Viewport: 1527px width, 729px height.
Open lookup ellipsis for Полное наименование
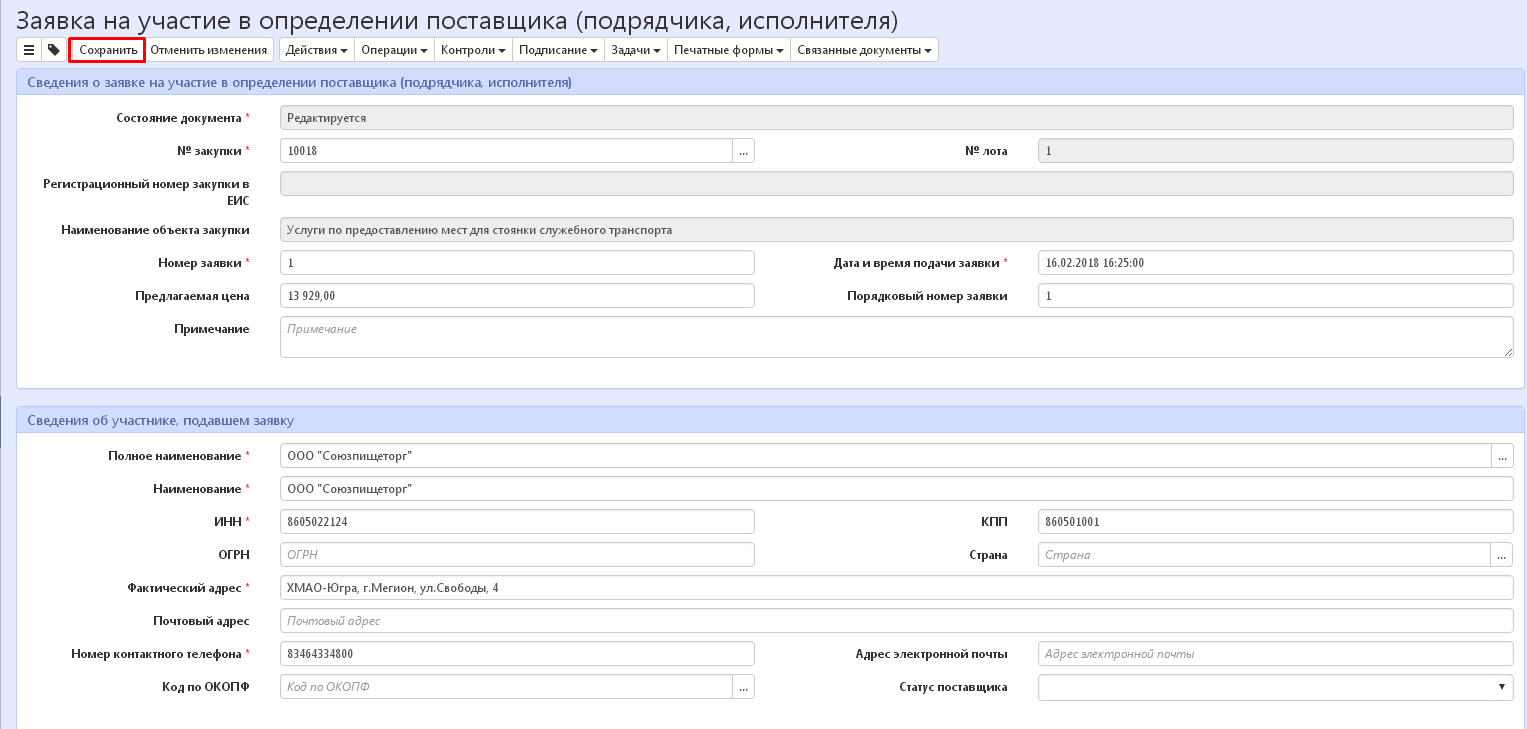[1502, 456]
